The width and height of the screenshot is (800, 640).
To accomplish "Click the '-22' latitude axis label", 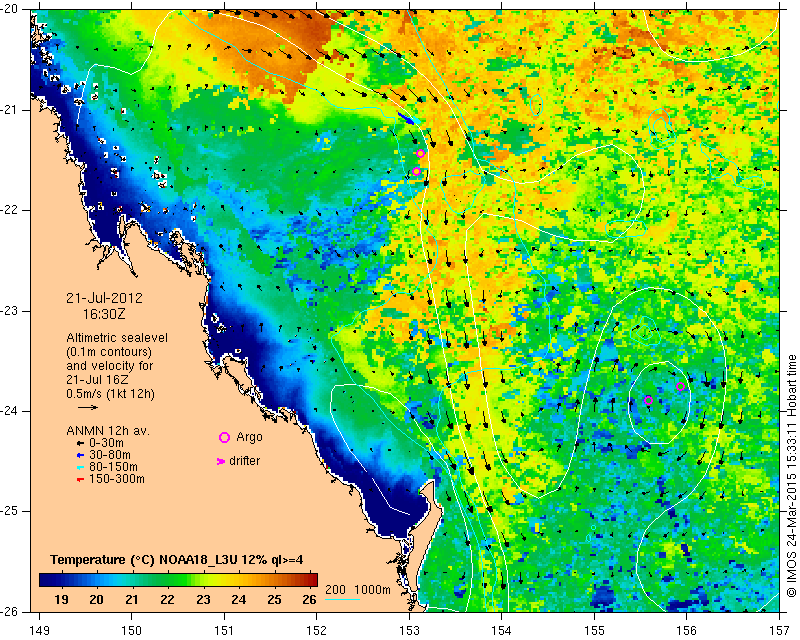I will 10,210.
